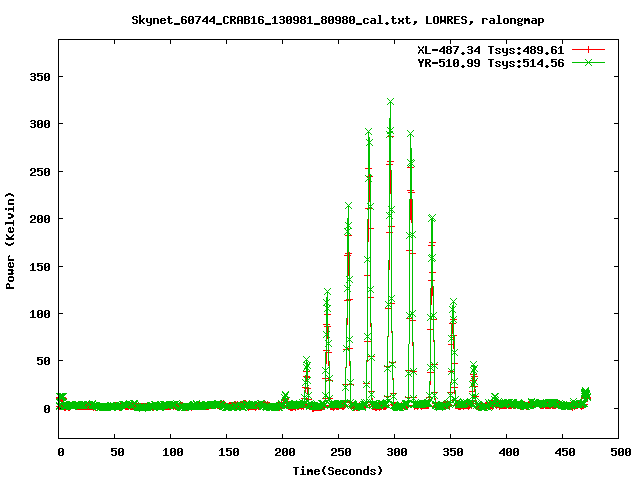Click the y-axis tick label 350
This screenshot has height=480, width=640.
(40, 77)
